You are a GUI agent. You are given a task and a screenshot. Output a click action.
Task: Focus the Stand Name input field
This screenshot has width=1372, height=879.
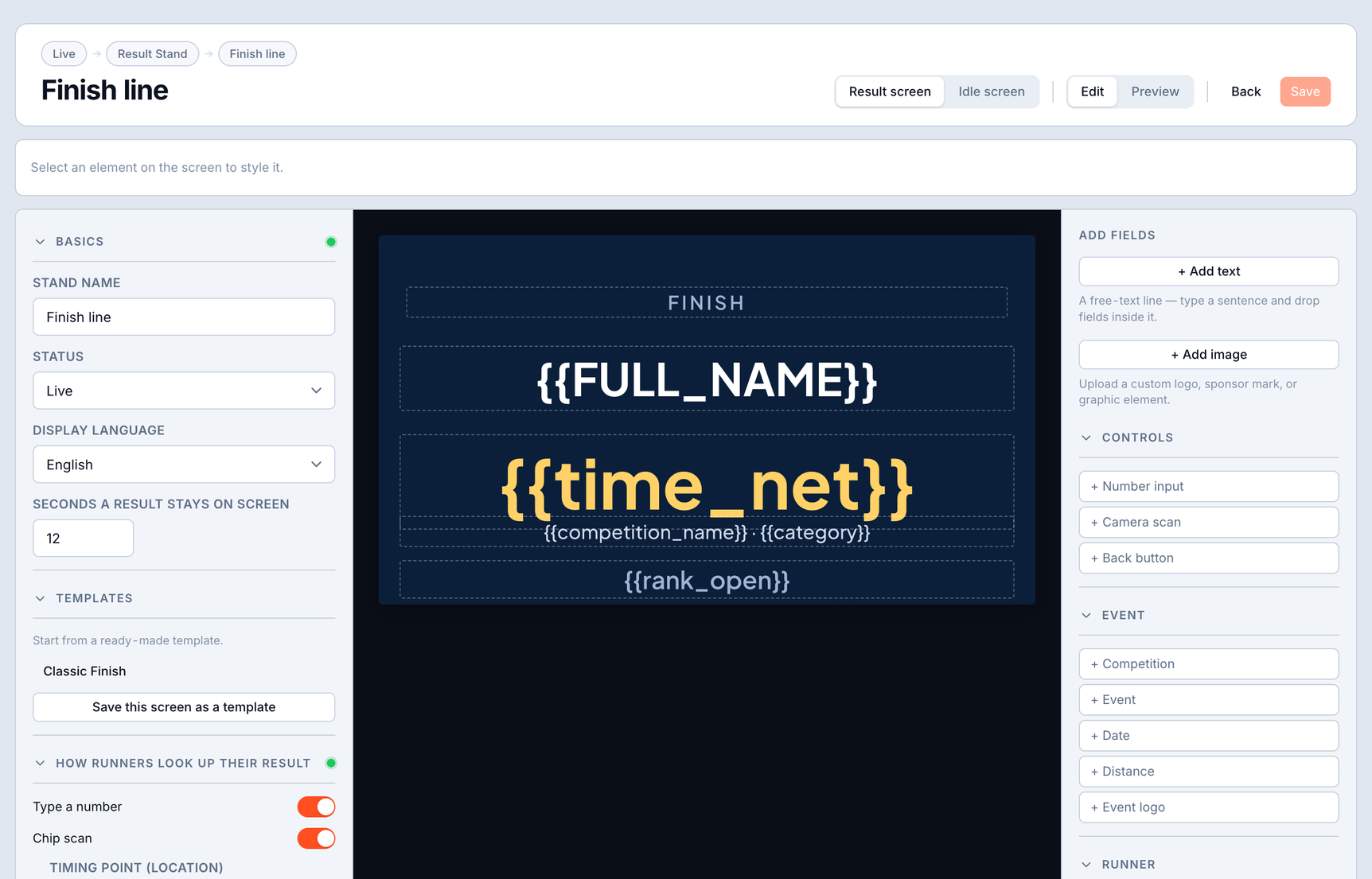coord(184,317)
